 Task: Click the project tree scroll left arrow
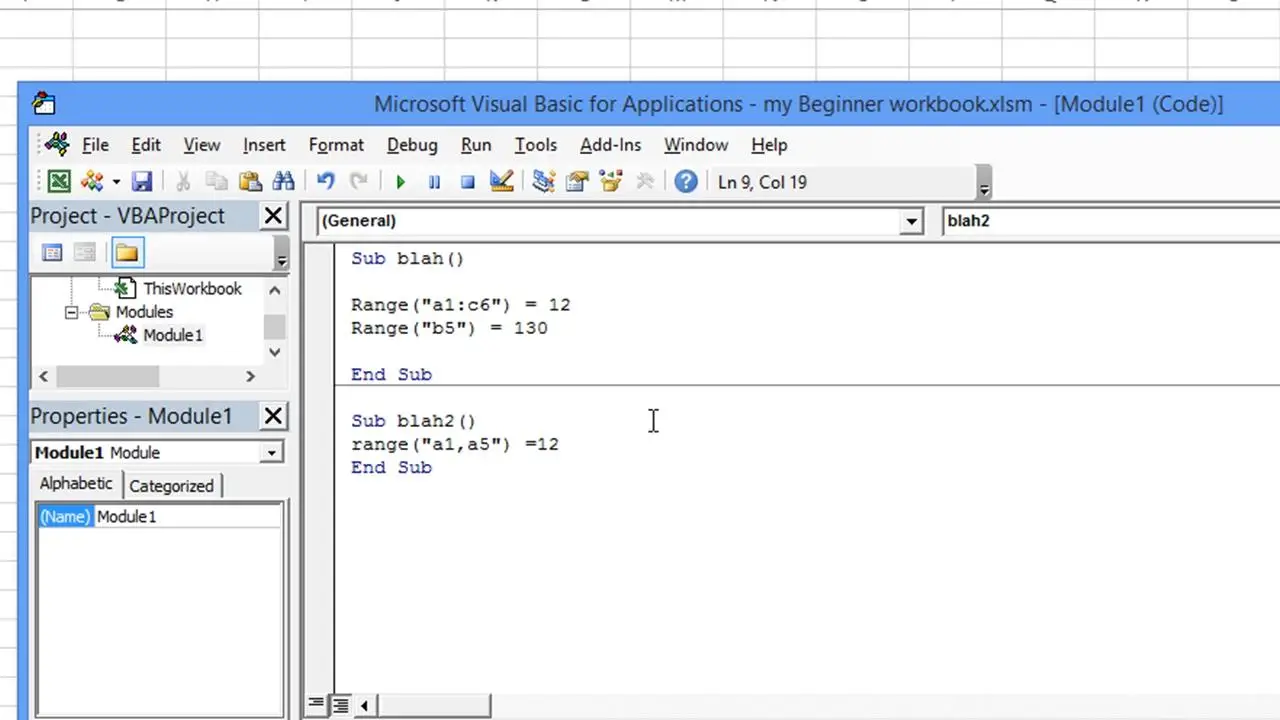pos(43,376)
